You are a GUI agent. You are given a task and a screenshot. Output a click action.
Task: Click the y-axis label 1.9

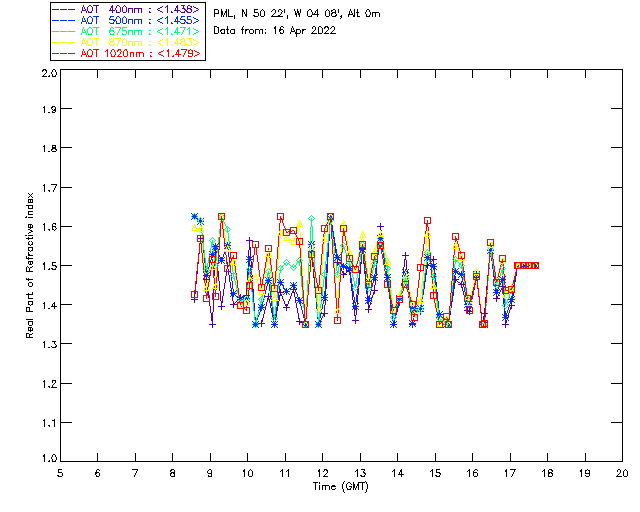pos(49,109)
